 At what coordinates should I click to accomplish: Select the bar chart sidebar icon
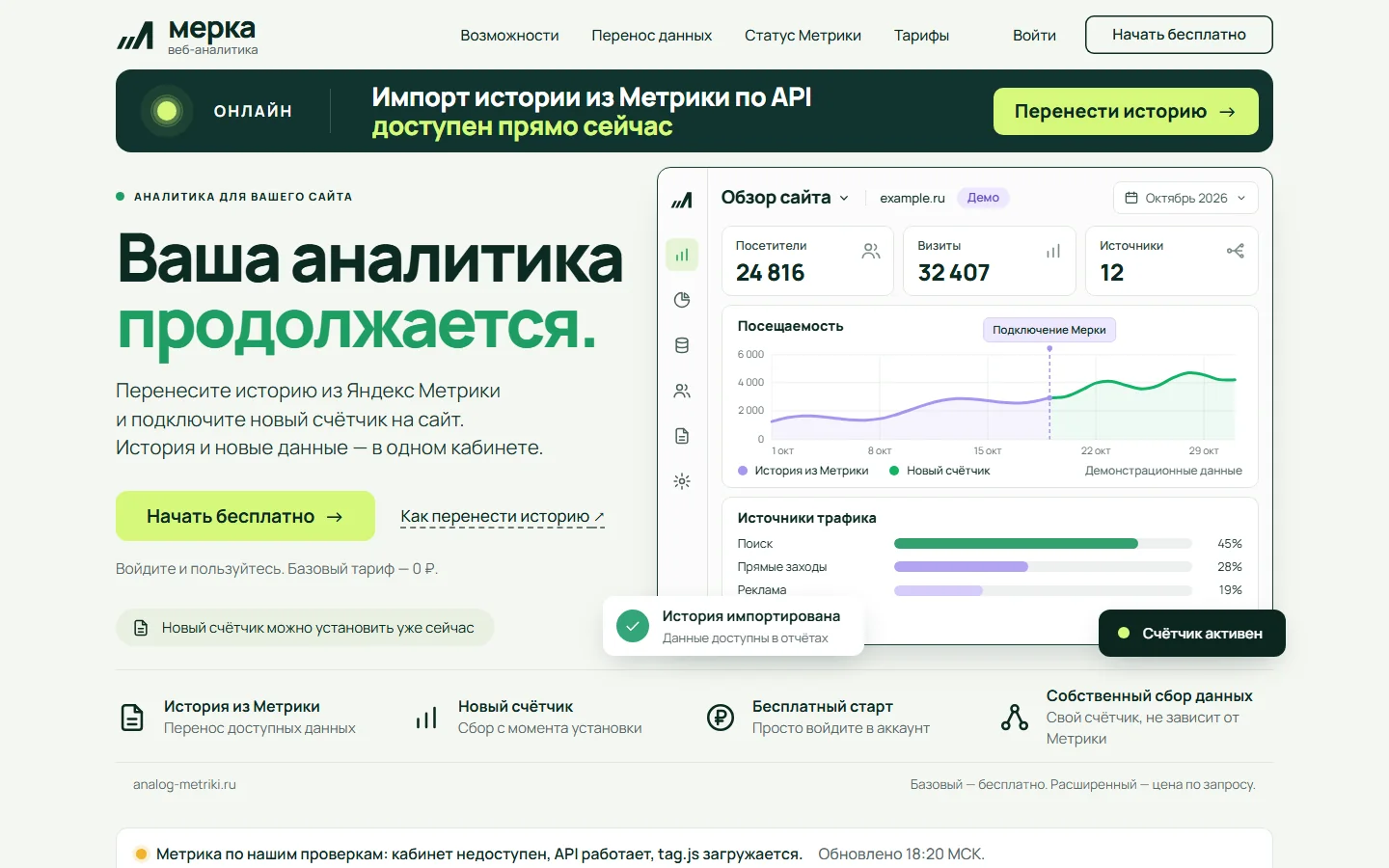point(682,255)
